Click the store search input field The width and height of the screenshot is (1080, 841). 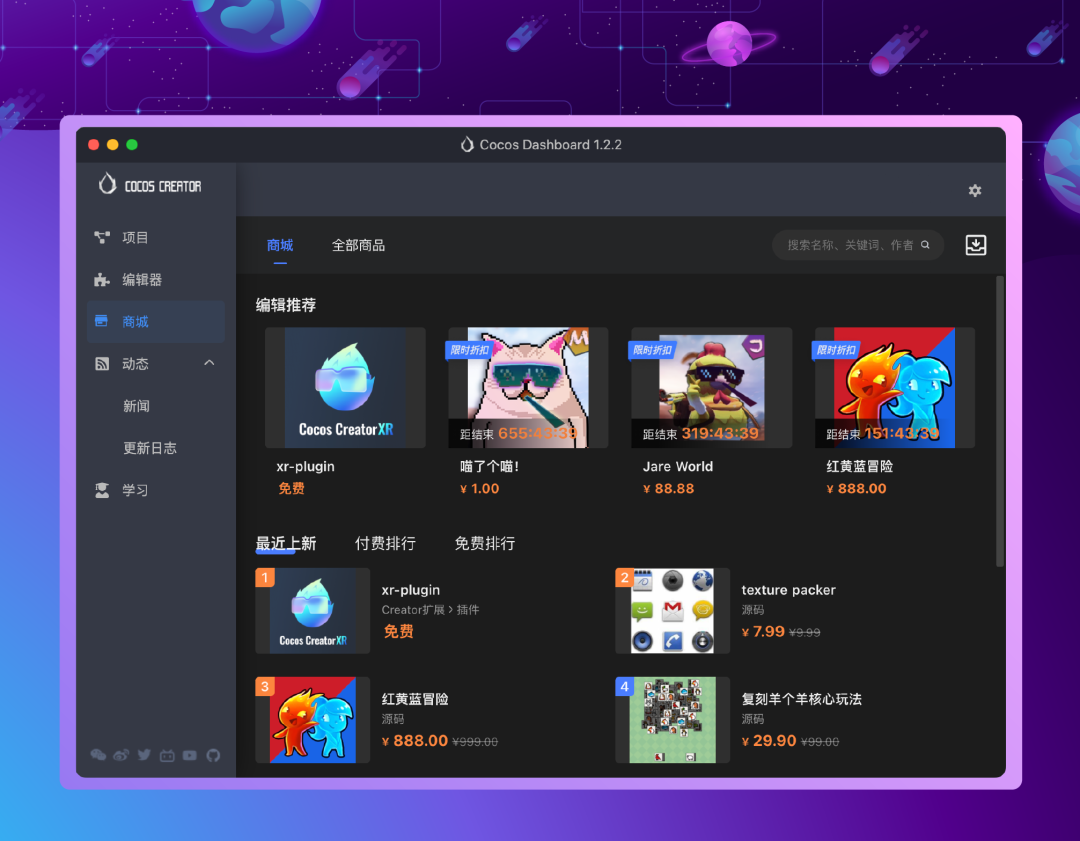coord(848,245)
